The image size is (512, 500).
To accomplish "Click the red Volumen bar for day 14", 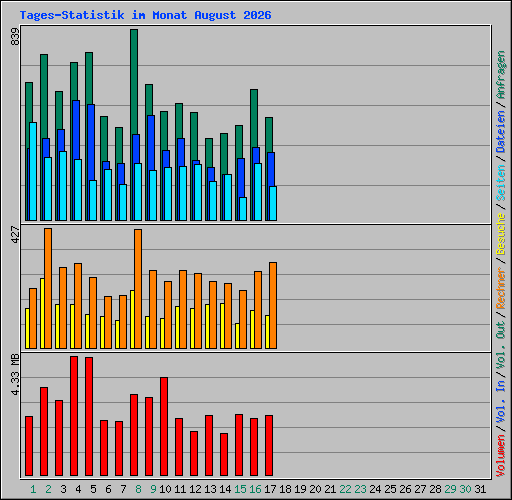I will click(x=224, y=455).
